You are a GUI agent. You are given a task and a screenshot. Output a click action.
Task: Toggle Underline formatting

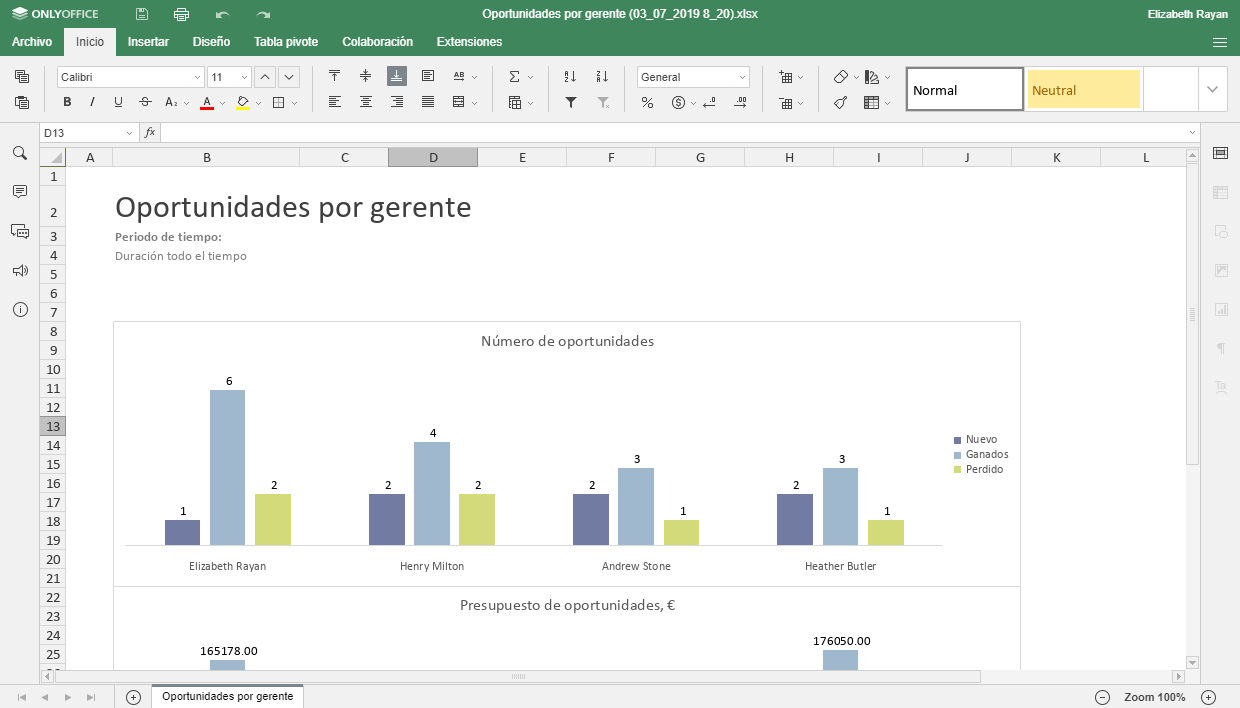(x=119, y=102)
